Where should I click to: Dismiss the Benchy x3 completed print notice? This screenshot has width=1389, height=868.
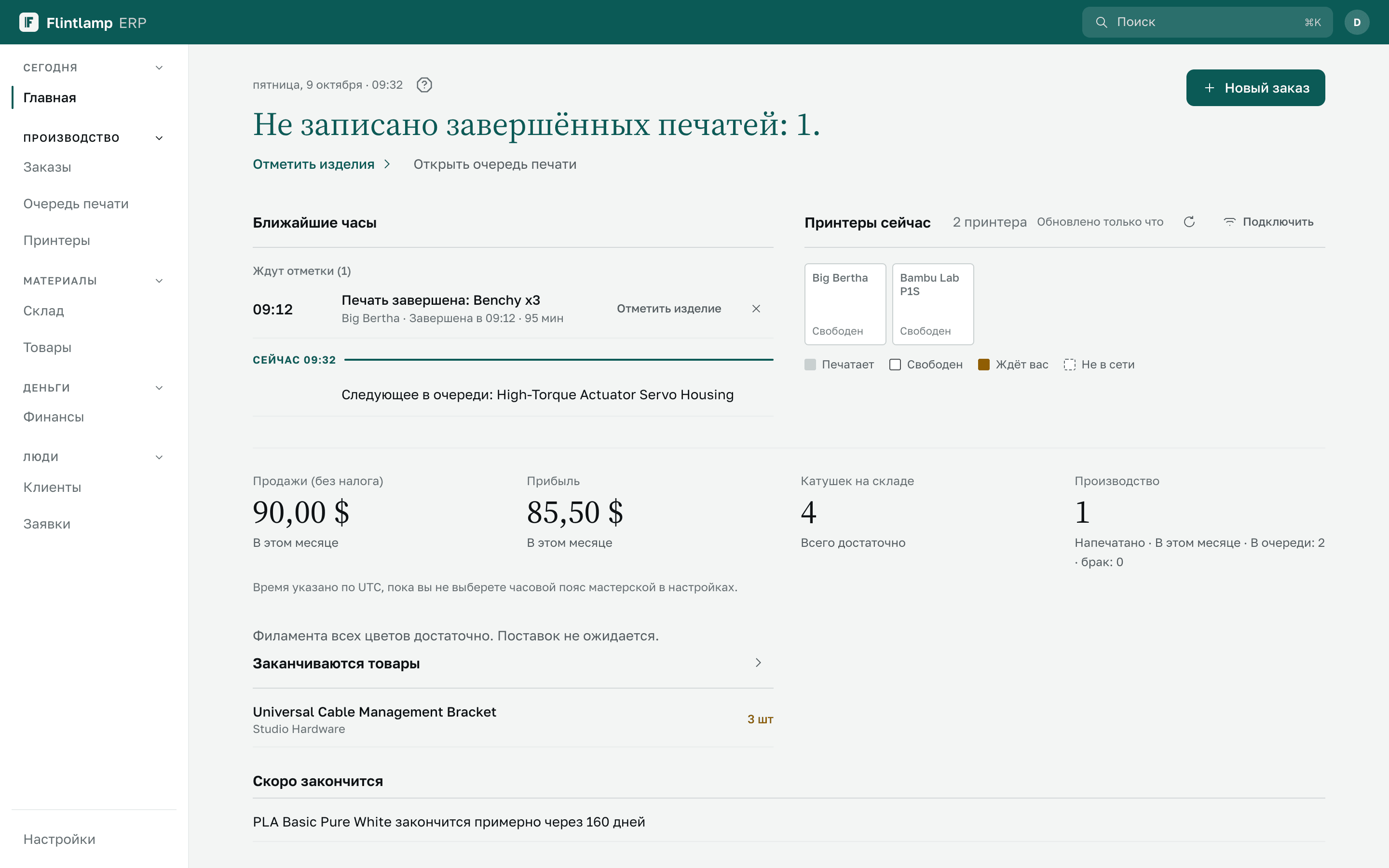click(x=756, y=309)
